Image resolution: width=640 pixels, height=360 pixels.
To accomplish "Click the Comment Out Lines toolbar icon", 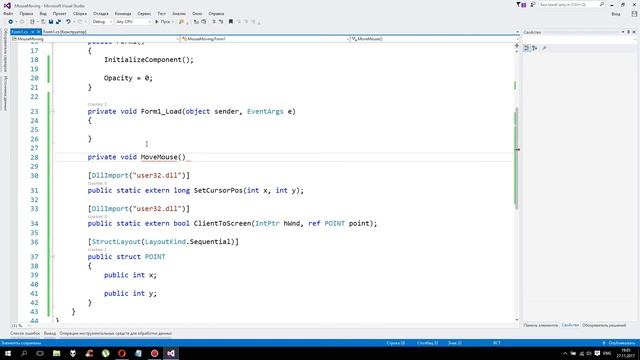I will click(x=214, y=22).
